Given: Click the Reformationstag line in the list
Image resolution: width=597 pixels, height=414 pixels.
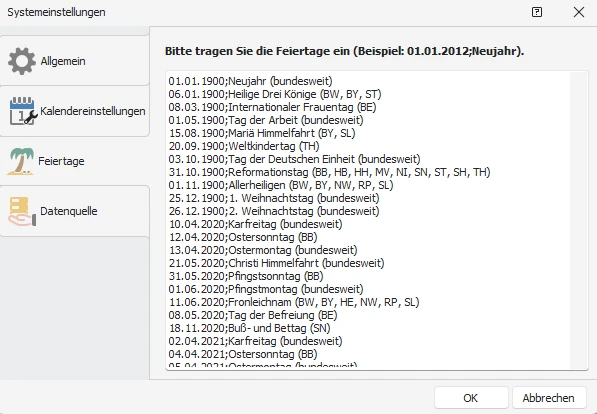Looking at the screenshot, I should (329, 172).
